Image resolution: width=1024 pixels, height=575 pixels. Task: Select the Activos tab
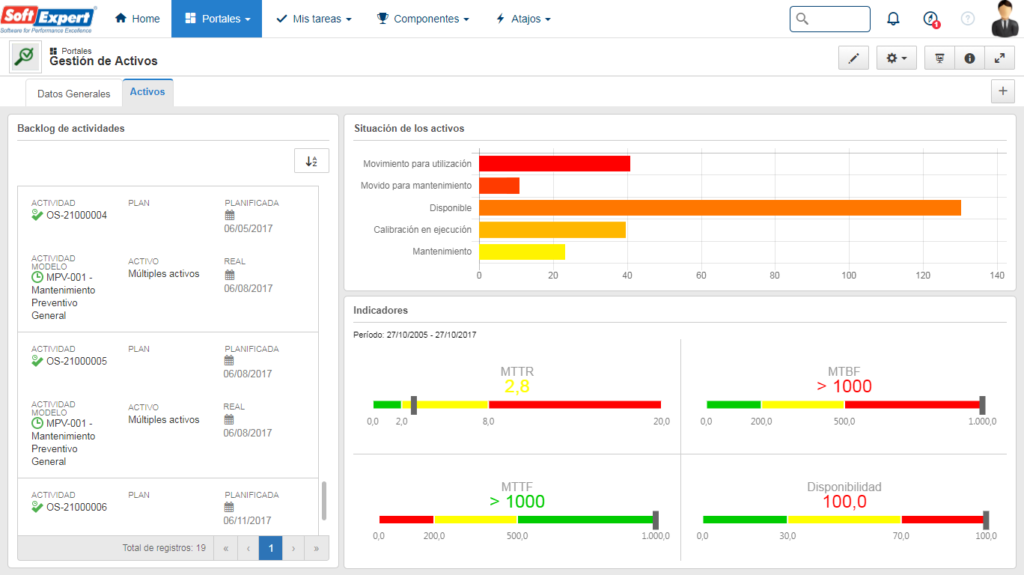(147, 92)
